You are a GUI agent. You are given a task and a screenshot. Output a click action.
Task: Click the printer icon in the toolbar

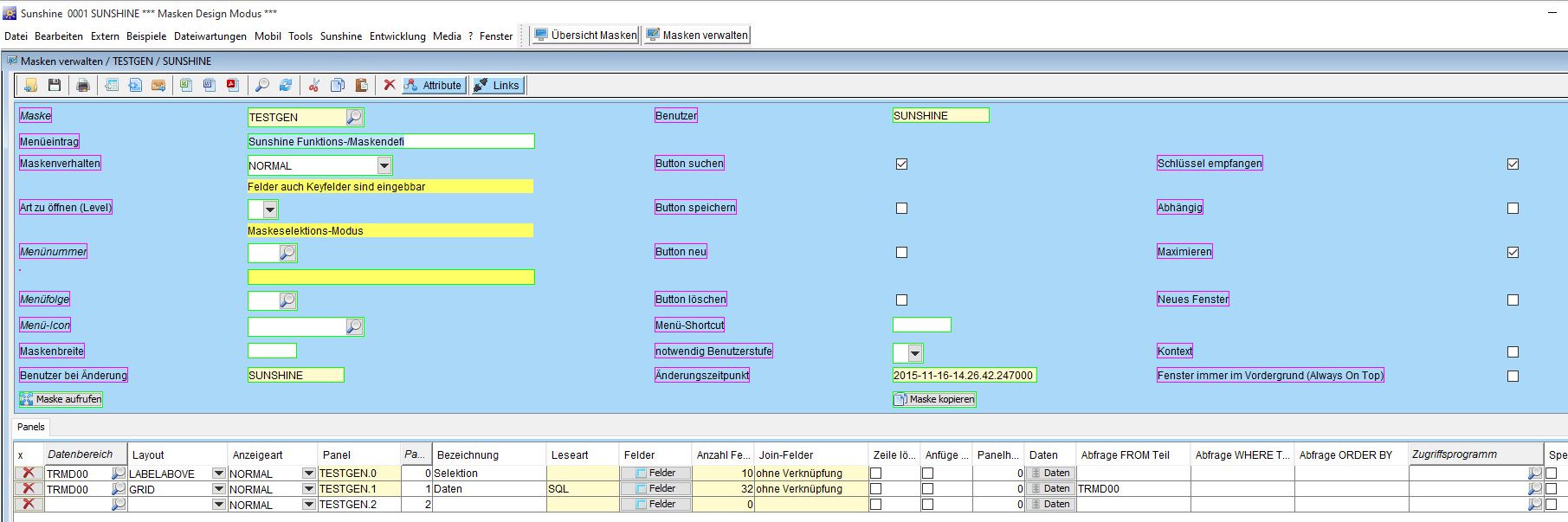83,85
